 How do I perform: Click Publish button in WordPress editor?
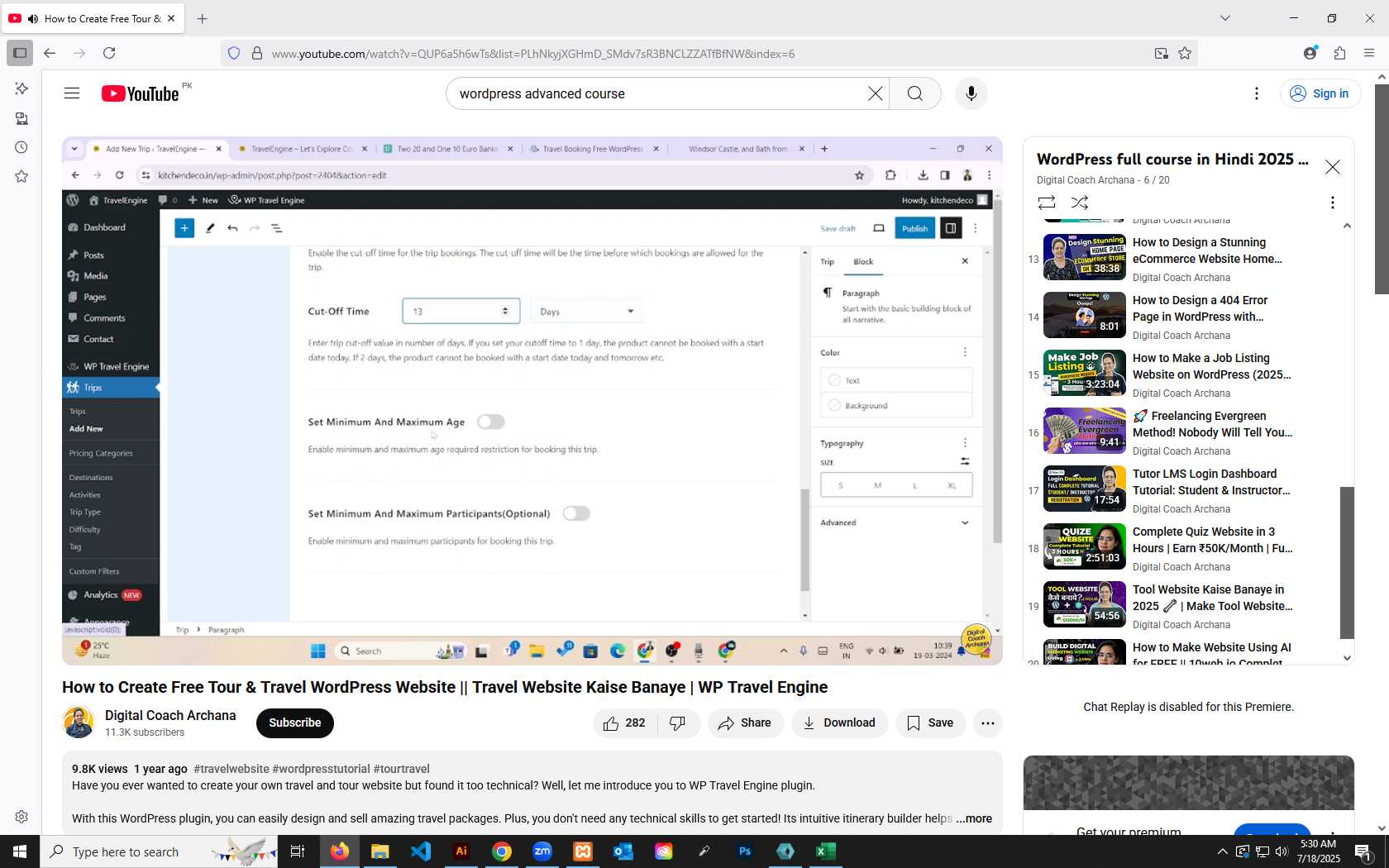[914, 229]
